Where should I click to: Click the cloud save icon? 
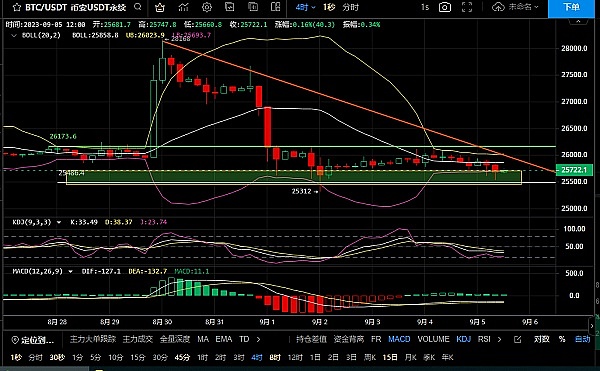(x=498, y=7)
